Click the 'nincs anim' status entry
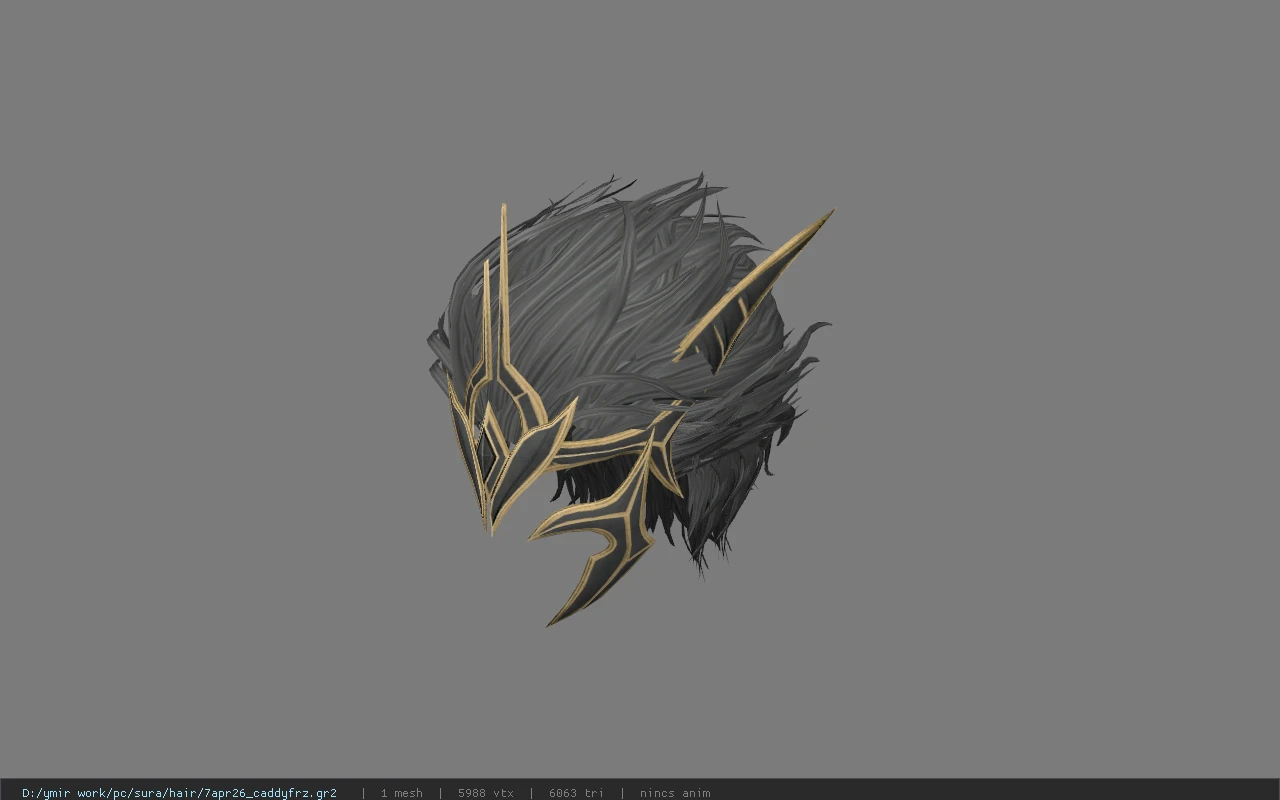The image size is (1280, 800). point(675,793)
